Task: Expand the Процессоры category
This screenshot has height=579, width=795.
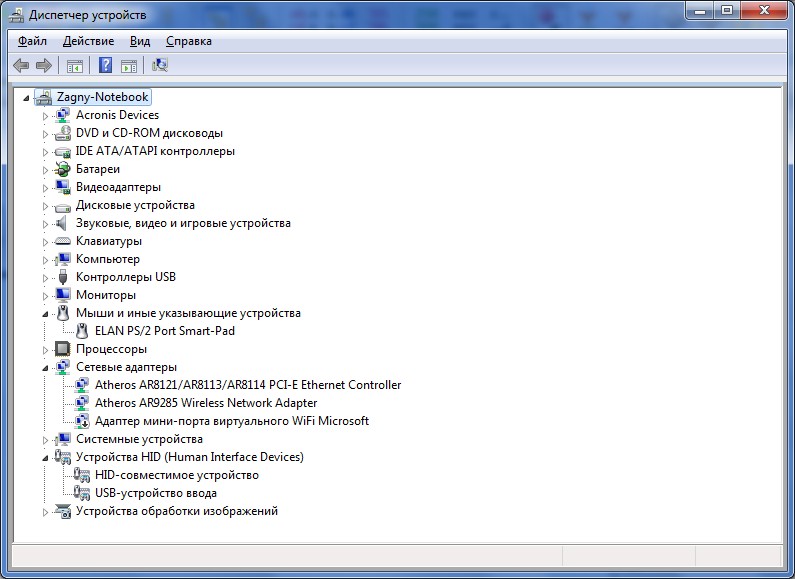Action: click(45, 350)
